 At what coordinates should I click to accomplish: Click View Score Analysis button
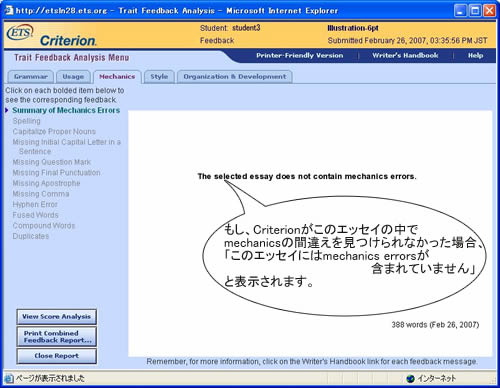[x=57, y=317]
